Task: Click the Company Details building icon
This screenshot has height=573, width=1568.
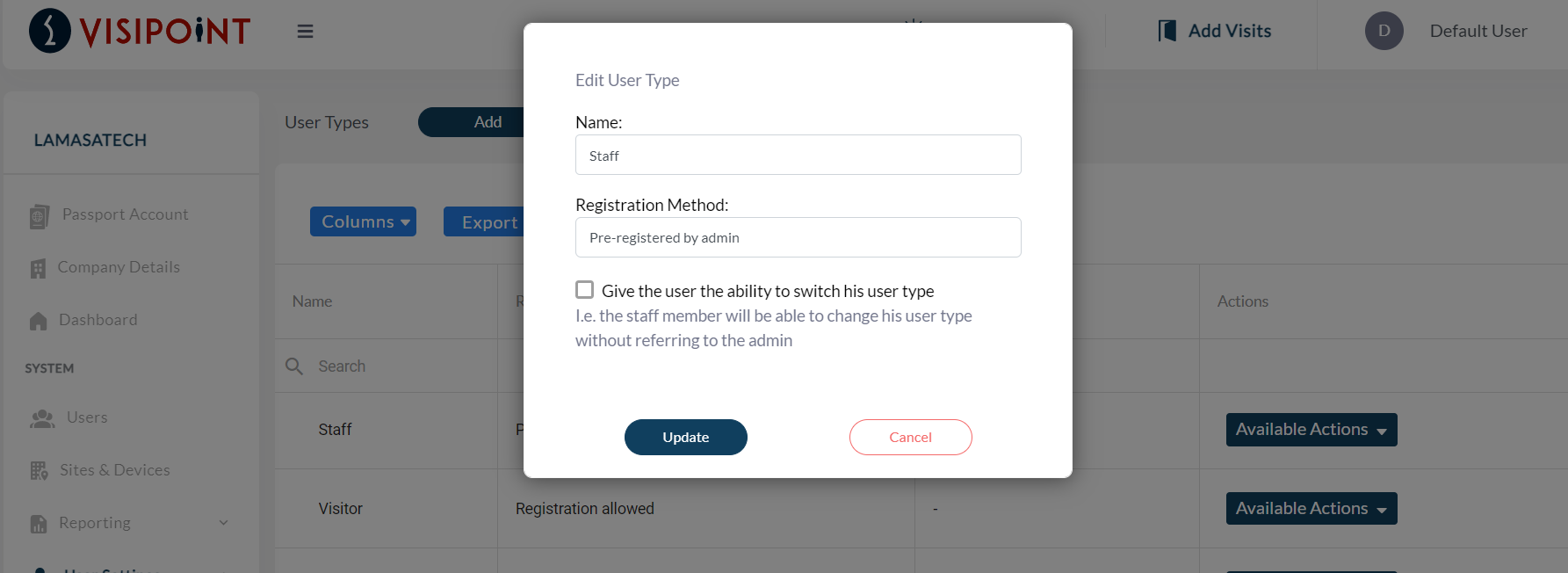Action: point(38,268)
